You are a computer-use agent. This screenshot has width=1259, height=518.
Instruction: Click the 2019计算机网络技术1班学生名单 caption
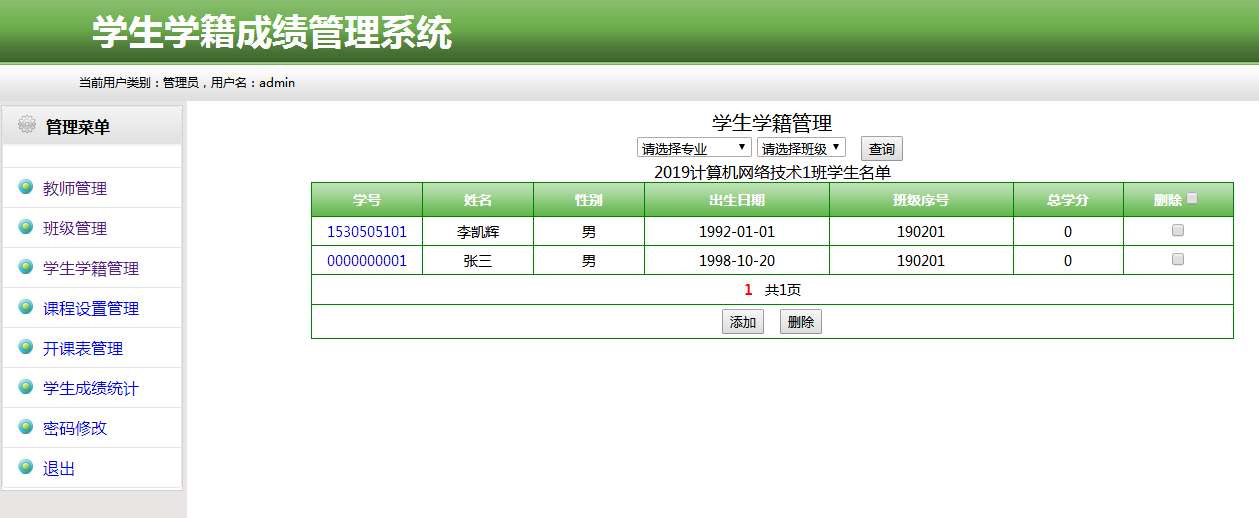pos(772,171)
